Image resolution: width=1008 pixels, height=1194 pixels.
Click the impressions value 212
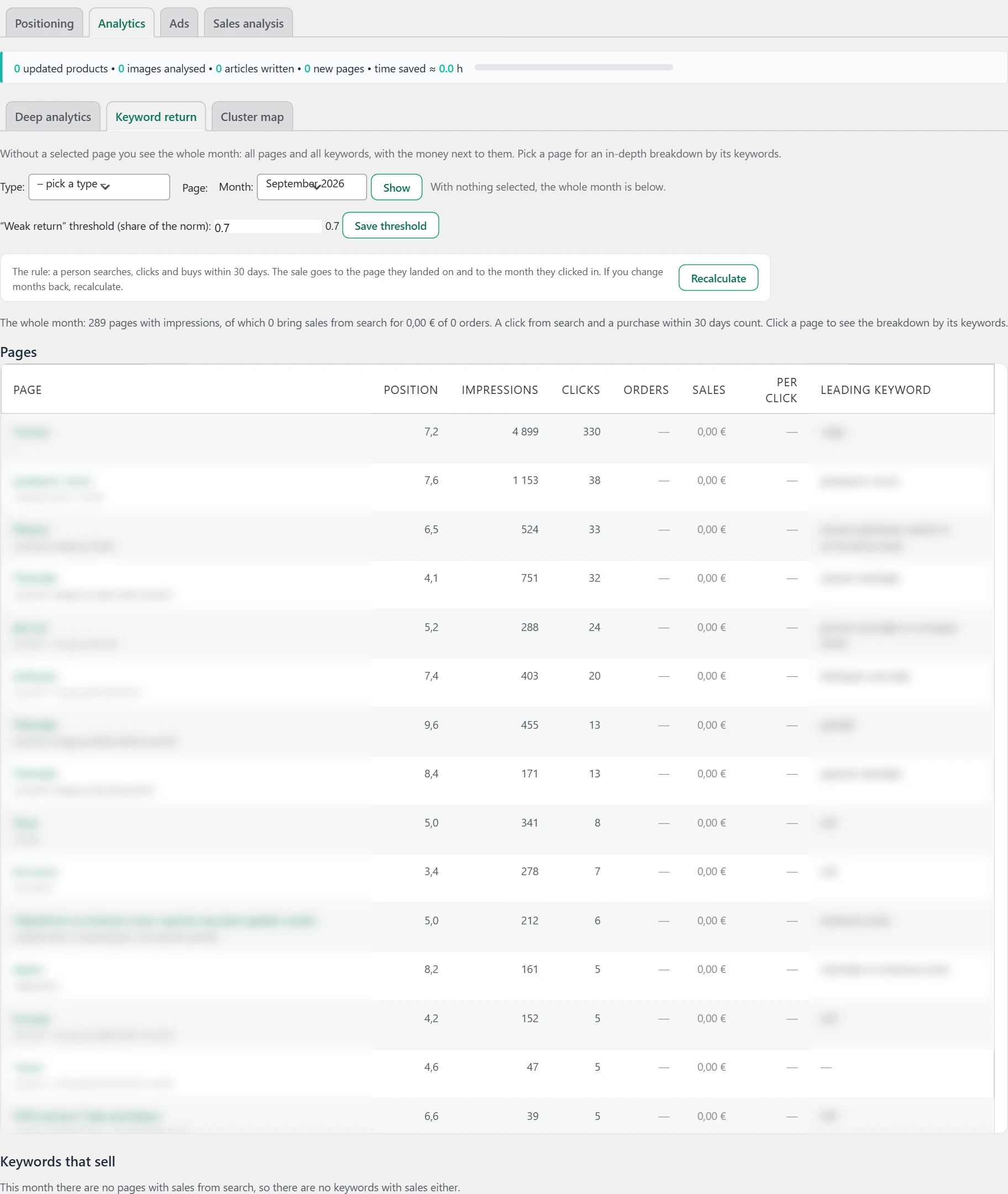click(530, 920)
